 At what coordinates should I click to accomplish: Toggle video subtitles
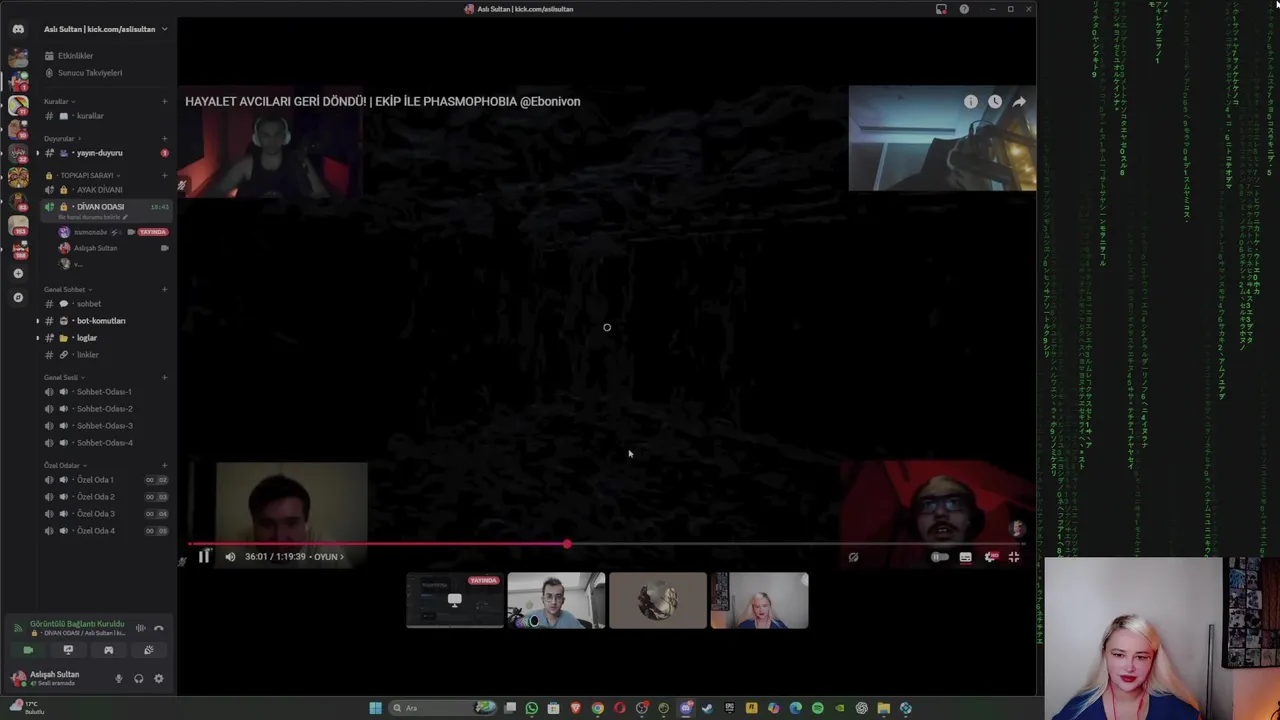tap(965, 557)
